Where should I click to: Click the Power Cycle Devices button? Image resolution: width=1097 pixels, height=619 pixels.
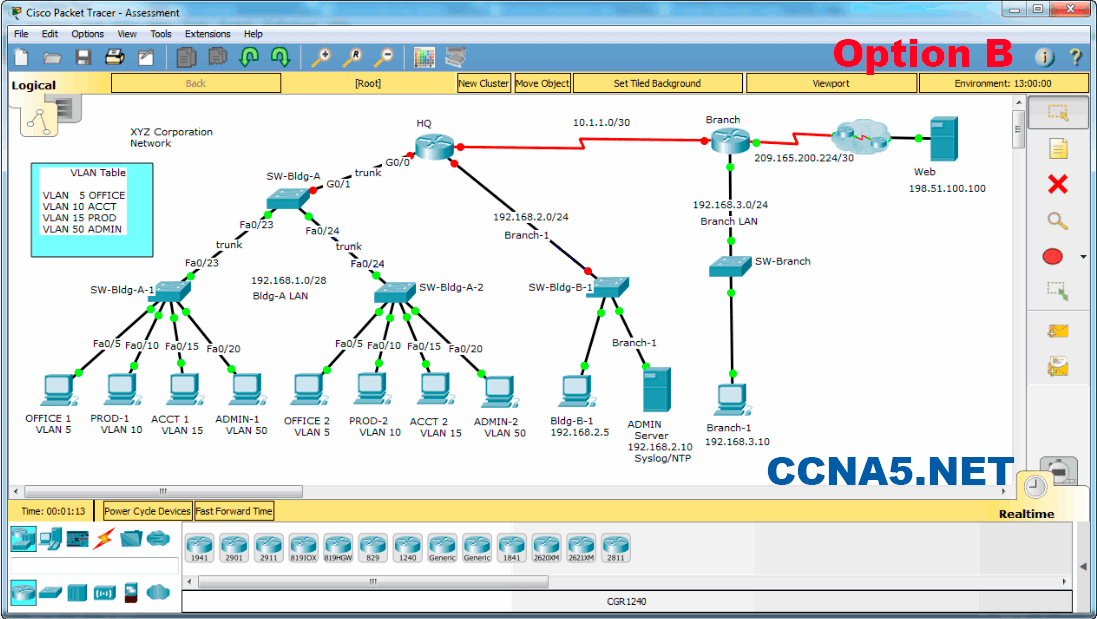145,510
